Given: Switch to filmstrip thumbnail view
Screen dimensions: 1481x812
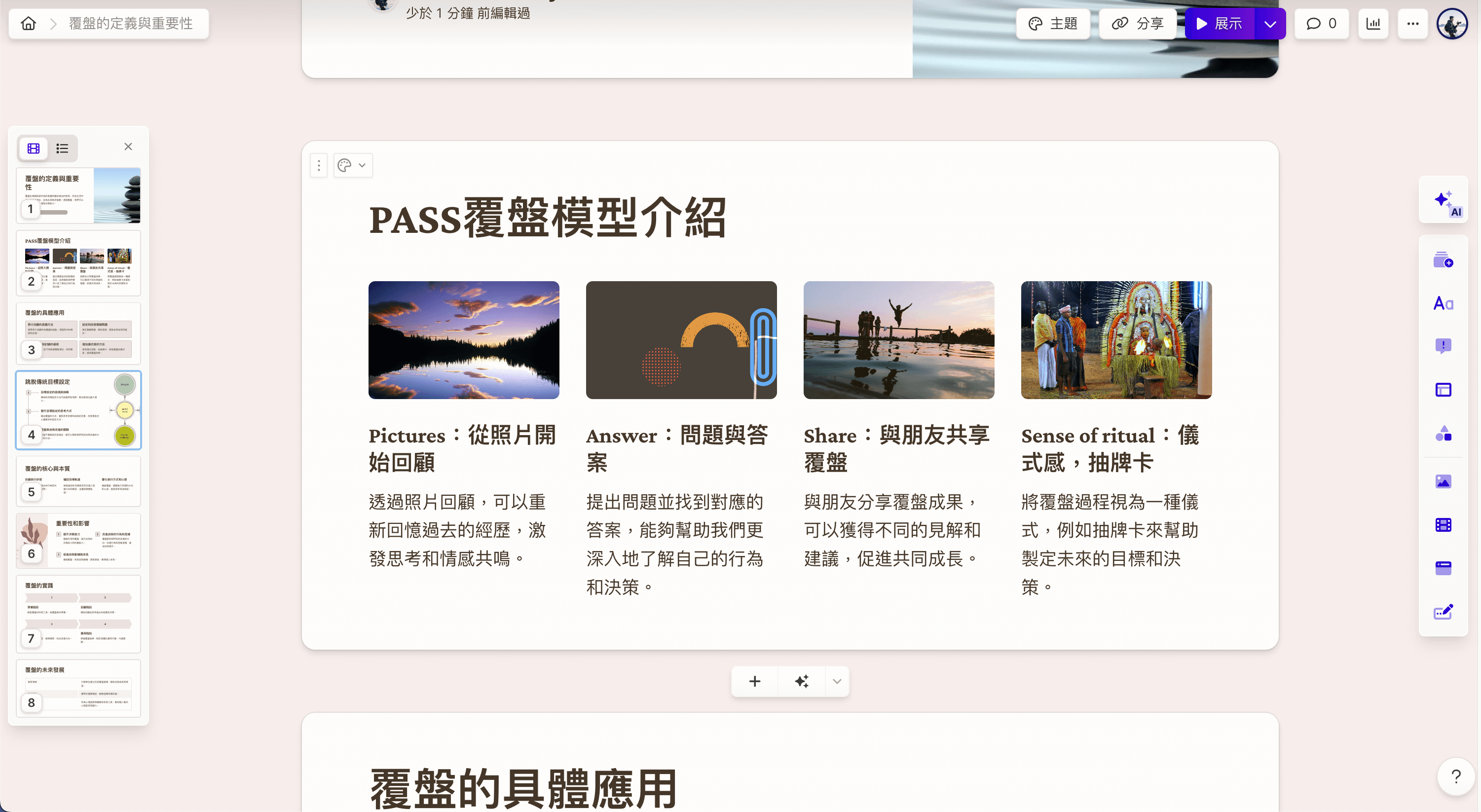Looking at the screenshot, I should (34, 148).
